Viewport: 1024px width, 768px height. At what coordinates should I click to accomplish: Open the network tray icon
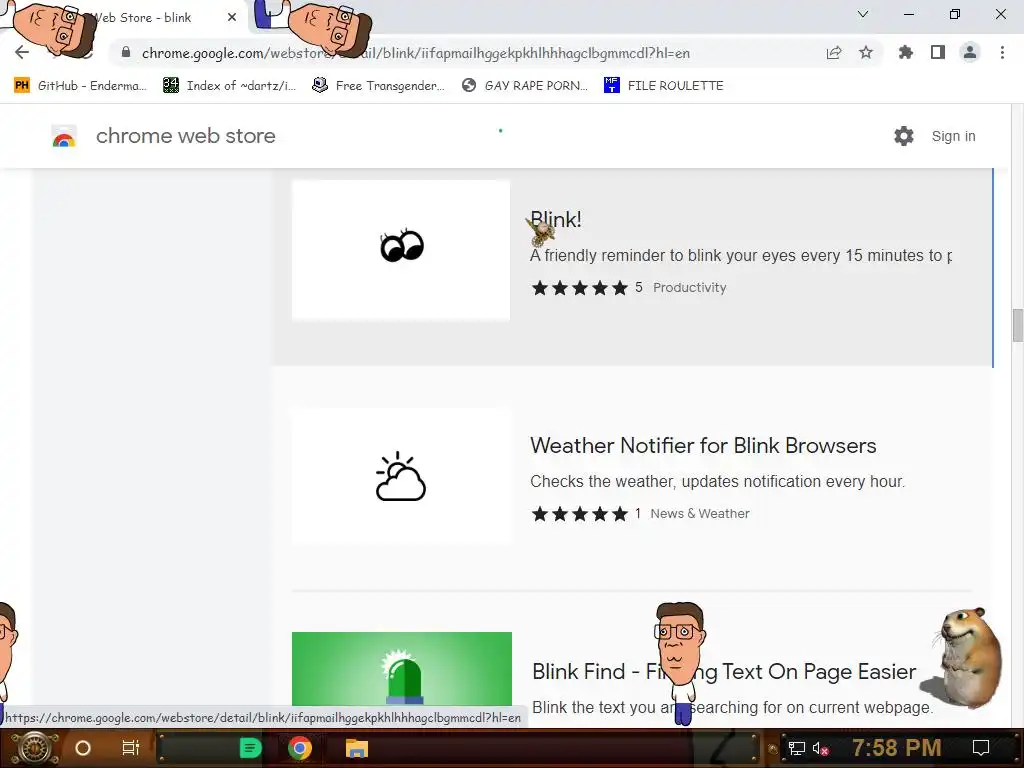point(797,748)
